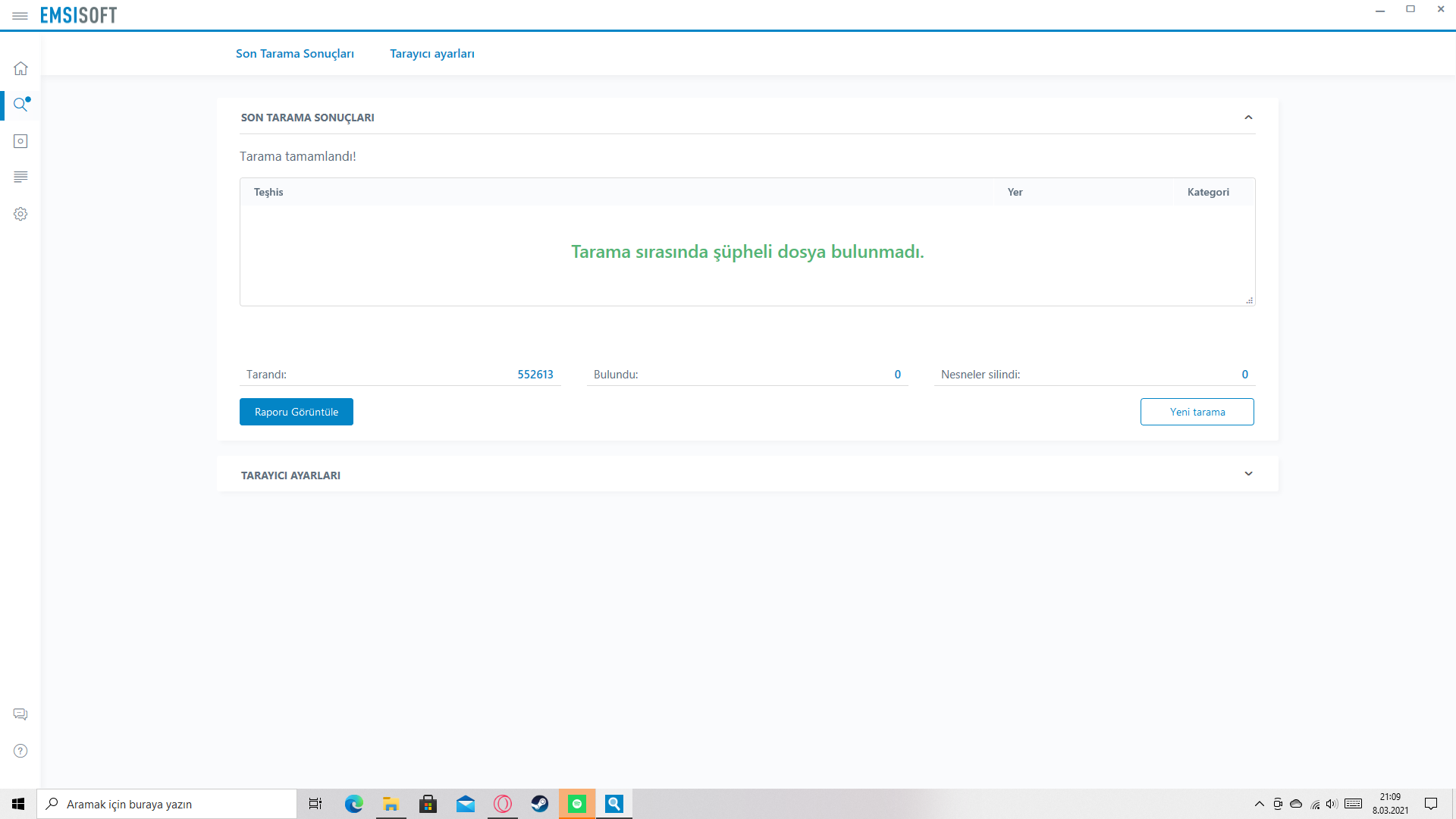Viewport: 1456px width, 819px height.
Task: Click the Kategori column header
Action: [x=1207, y=192]
